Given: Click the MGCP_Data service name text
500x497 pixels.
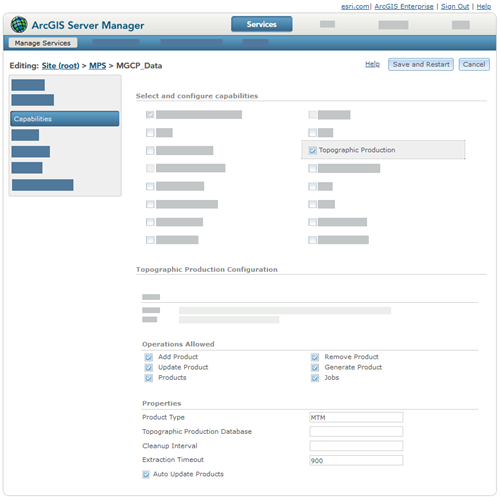Looking at the screenshot, I should 139,66.
